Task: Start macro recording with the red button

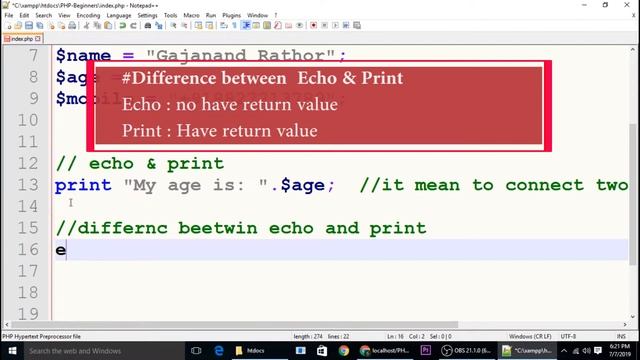Action: click(313, 26)
